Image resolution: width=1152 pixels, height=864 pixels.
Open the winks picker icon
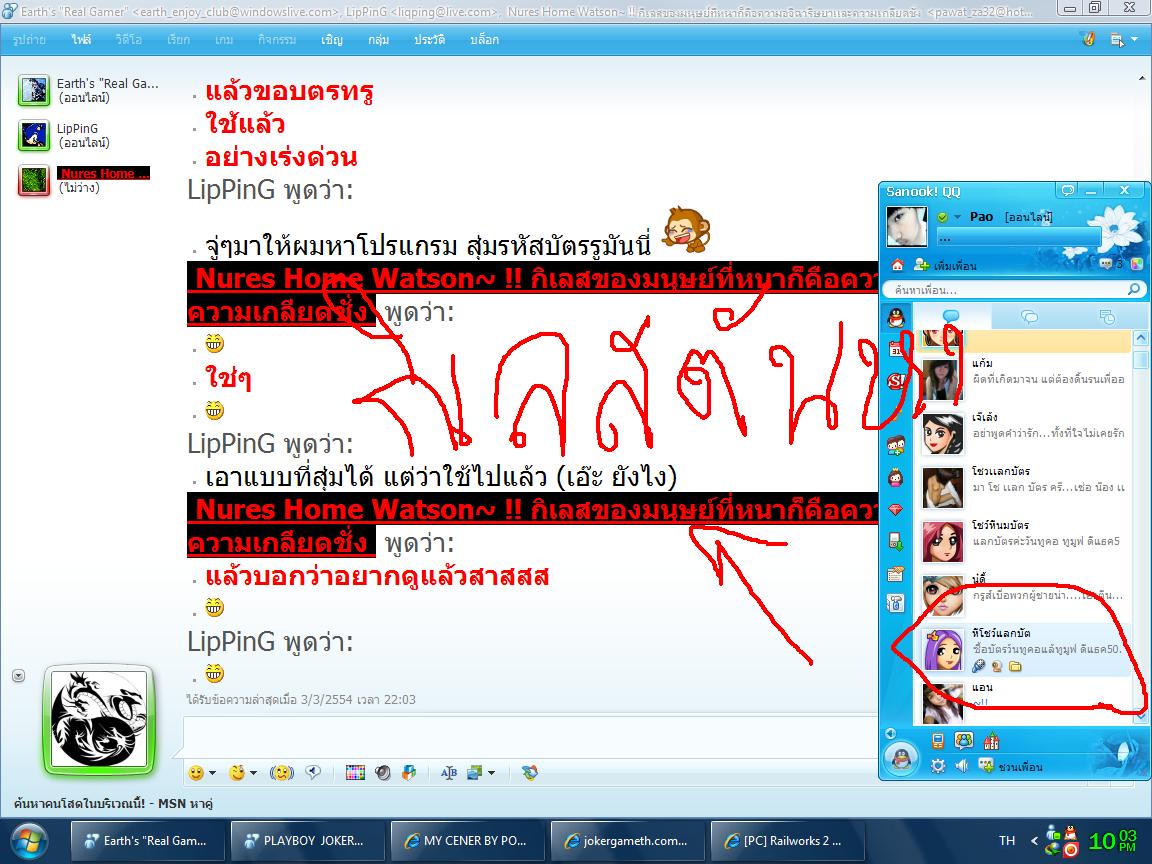pos(237,773)
